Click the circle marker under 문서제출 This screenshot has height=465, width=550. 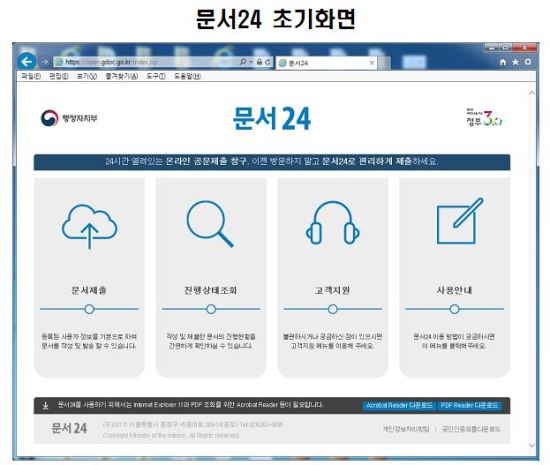pyautogui.click(x=89, y=309)
